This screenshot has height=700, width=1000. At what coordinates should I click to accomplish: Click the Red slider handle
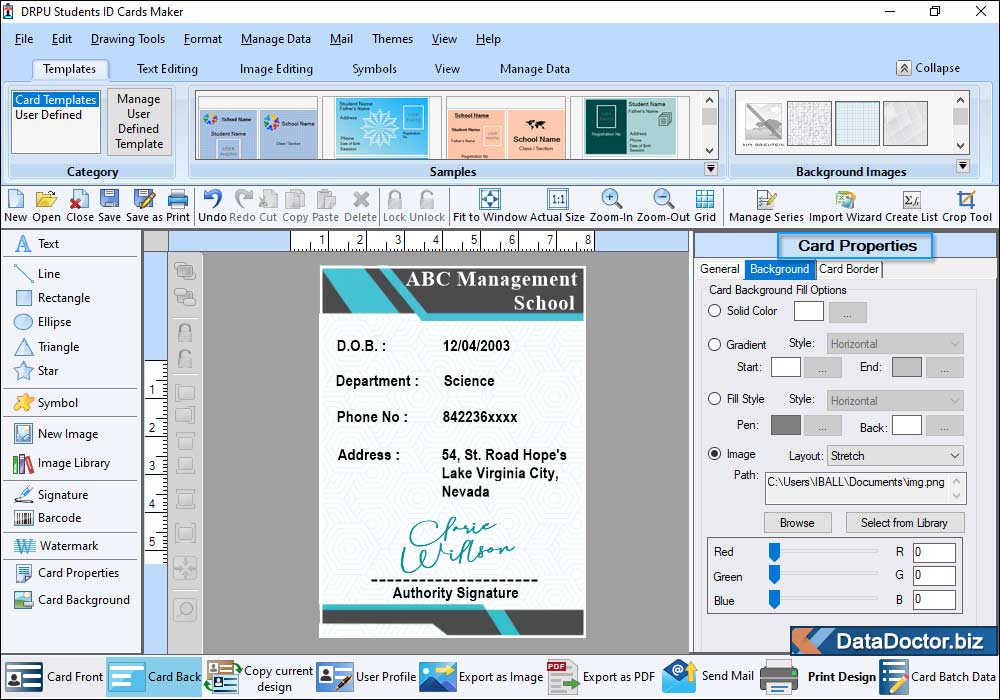pos(774,553)
